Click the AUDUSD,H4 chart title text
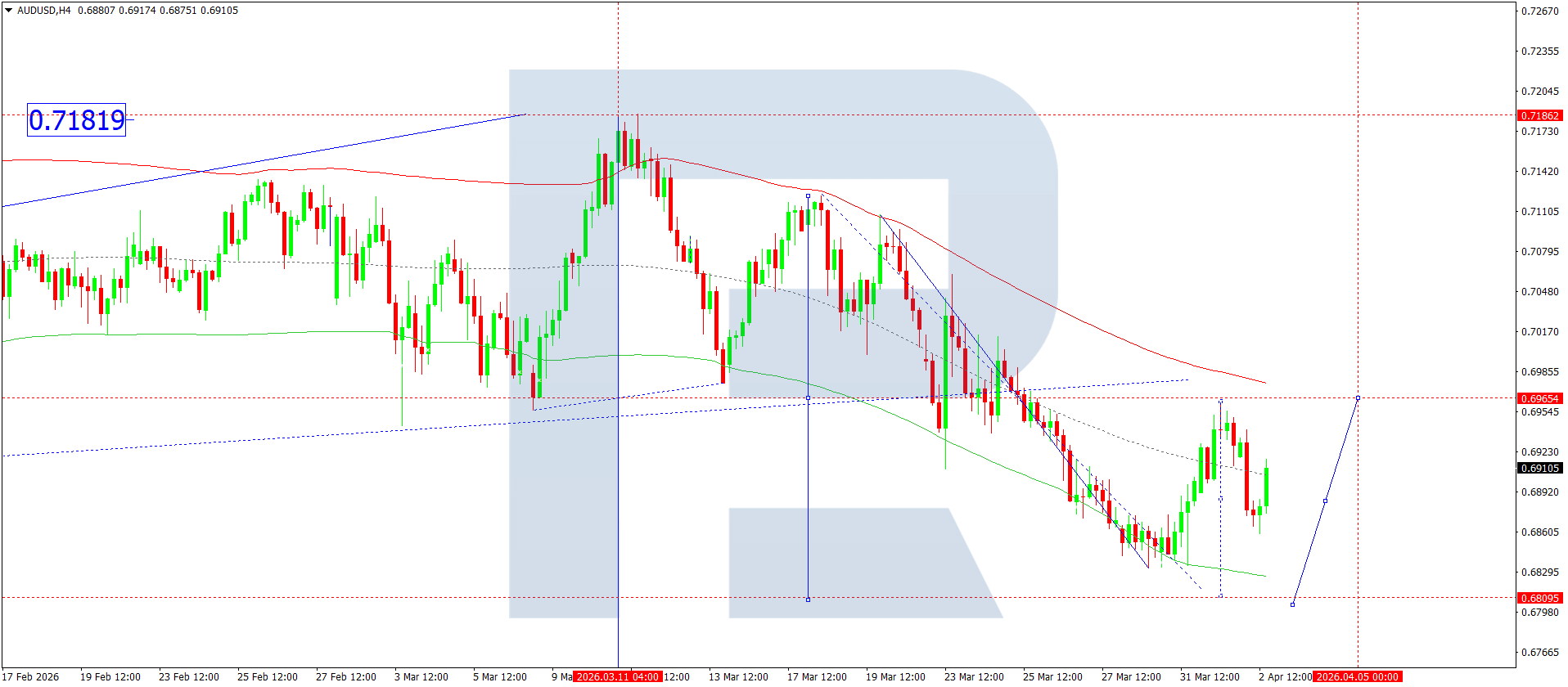 click(44, 11)
